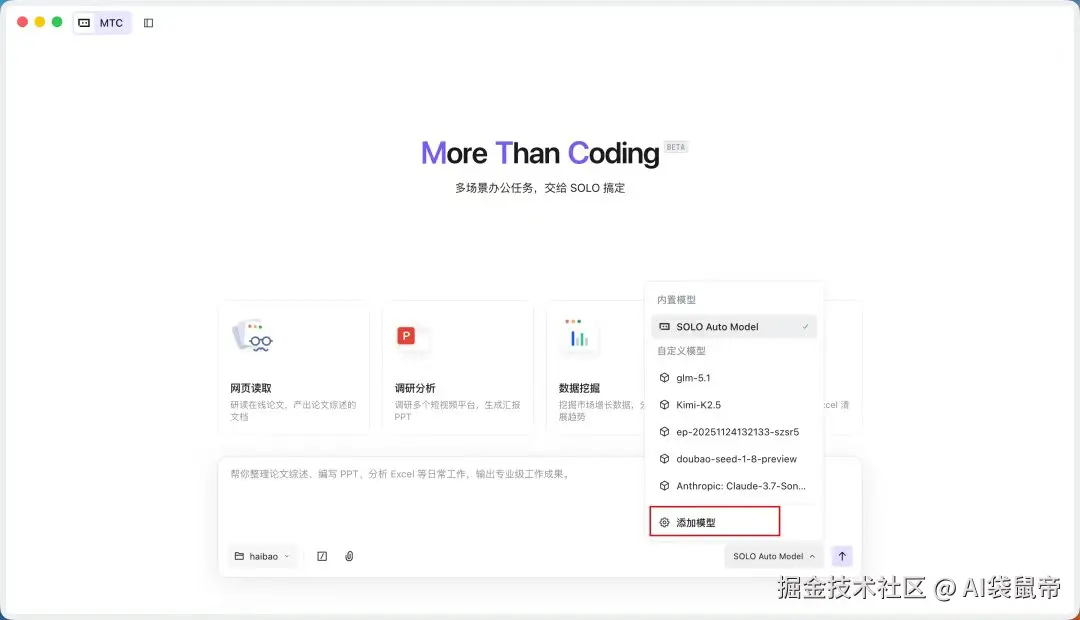This screenshot has width=1080, height=620.
Task: Click the send arrow button
Action: point(842,556)
